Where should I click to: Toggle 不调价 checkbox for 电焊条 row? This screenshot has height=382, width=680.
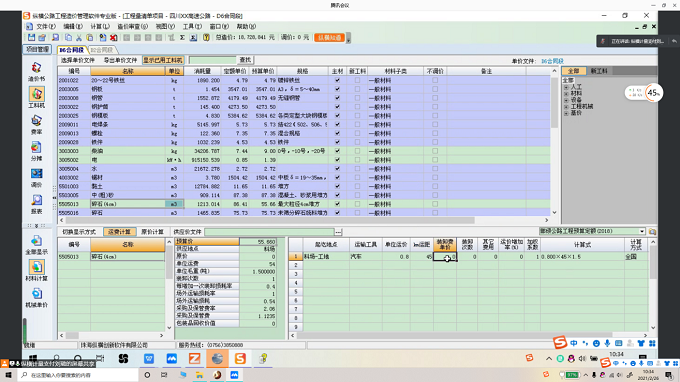tap(435, 124)
